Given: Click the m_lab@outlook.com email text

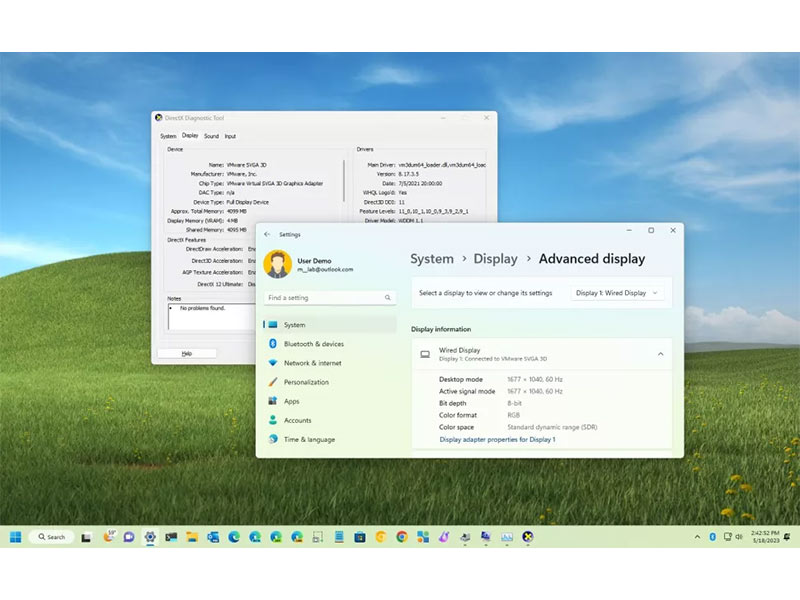Looking at the screenshot, I should (x=325, y=269).
